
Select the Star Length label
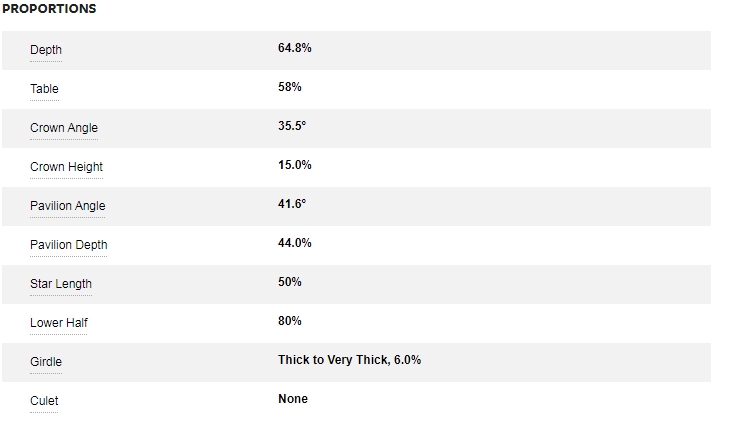click(61, 284)
